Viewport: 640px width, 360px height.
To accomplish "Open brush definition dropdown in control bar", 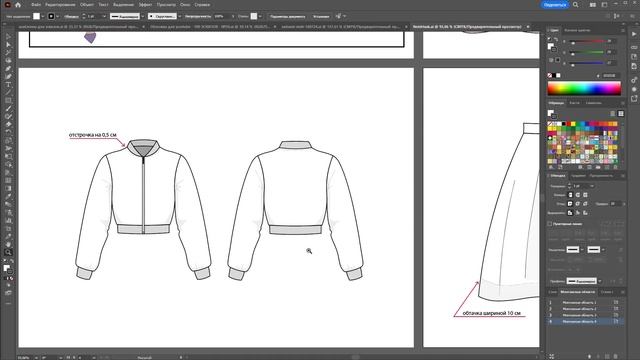I will (x=179, y=16).
